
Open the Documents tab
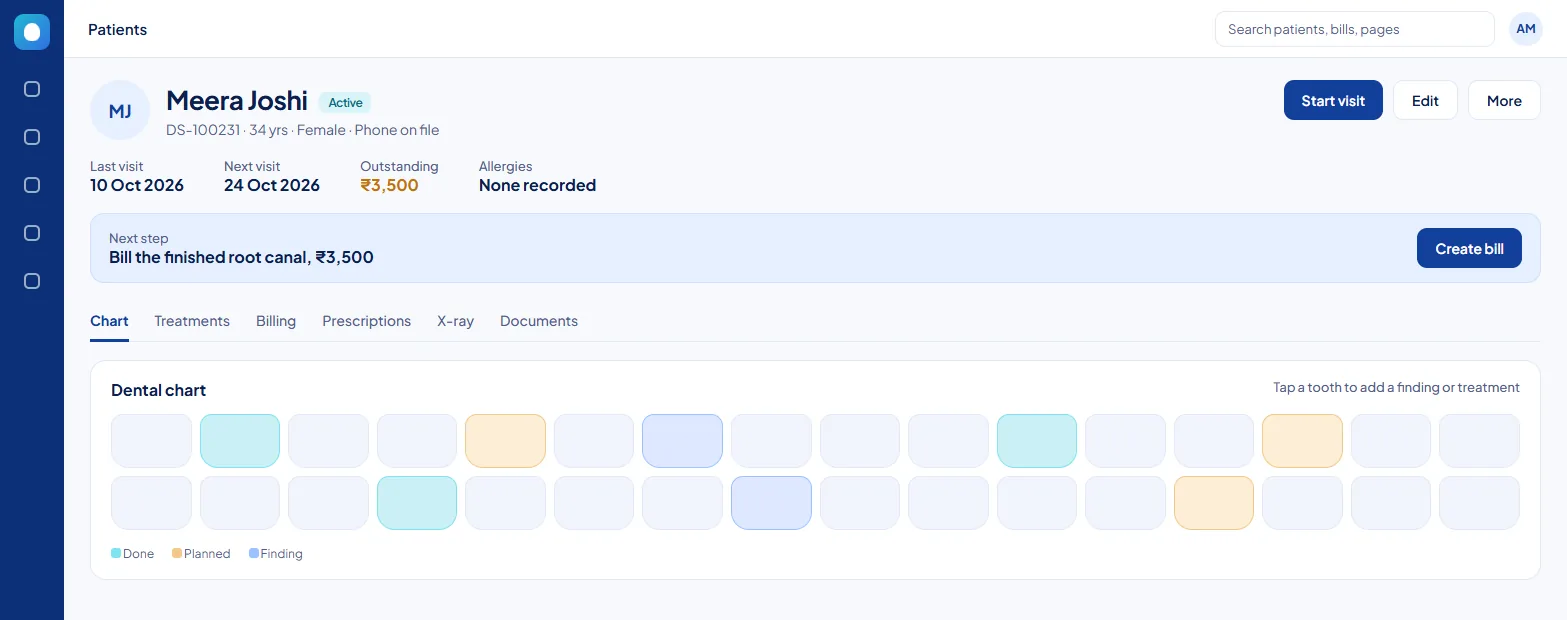tap(539, 321)
